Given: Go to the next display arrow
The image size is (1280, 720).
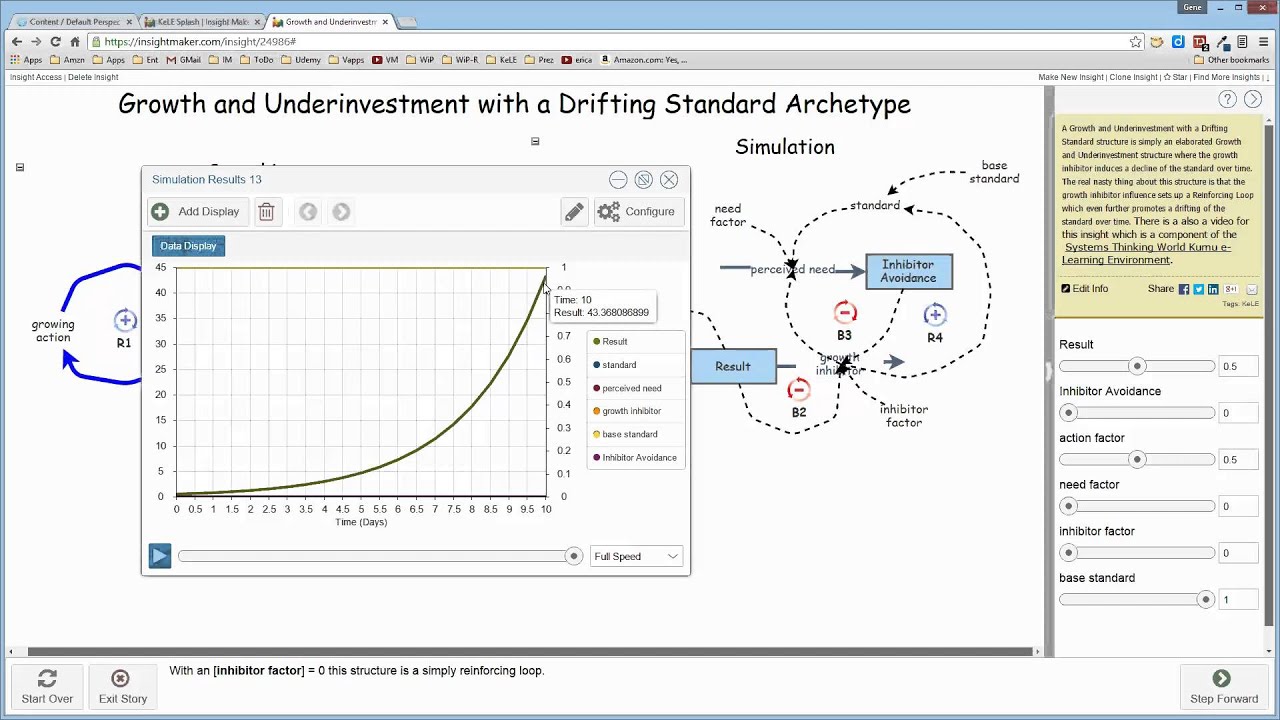Looking at the screenshot, I should click(x=341, y=212).
